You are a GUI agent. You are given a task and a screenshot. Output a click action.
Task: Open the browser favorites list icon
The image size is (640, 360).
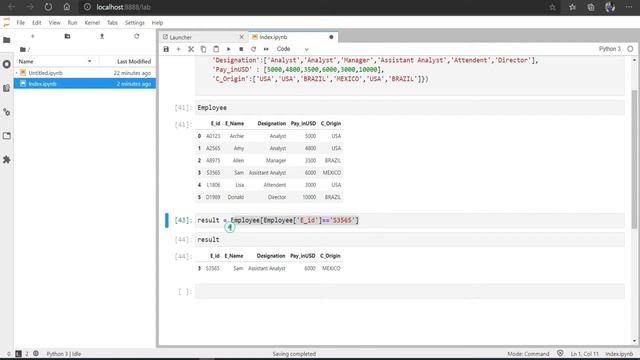click(x=572, y=7)
